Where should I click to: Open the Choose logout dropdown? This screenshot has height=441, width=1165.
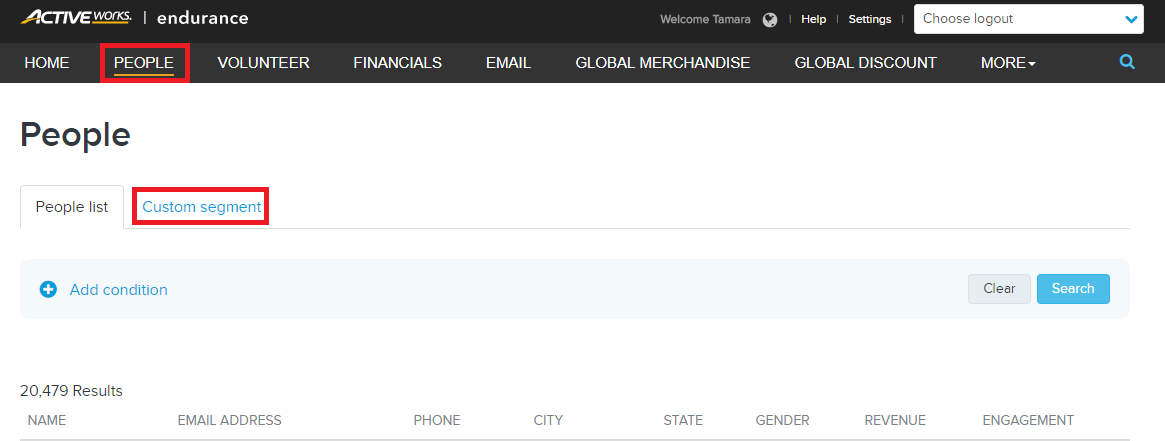[x=1028, y=19]
